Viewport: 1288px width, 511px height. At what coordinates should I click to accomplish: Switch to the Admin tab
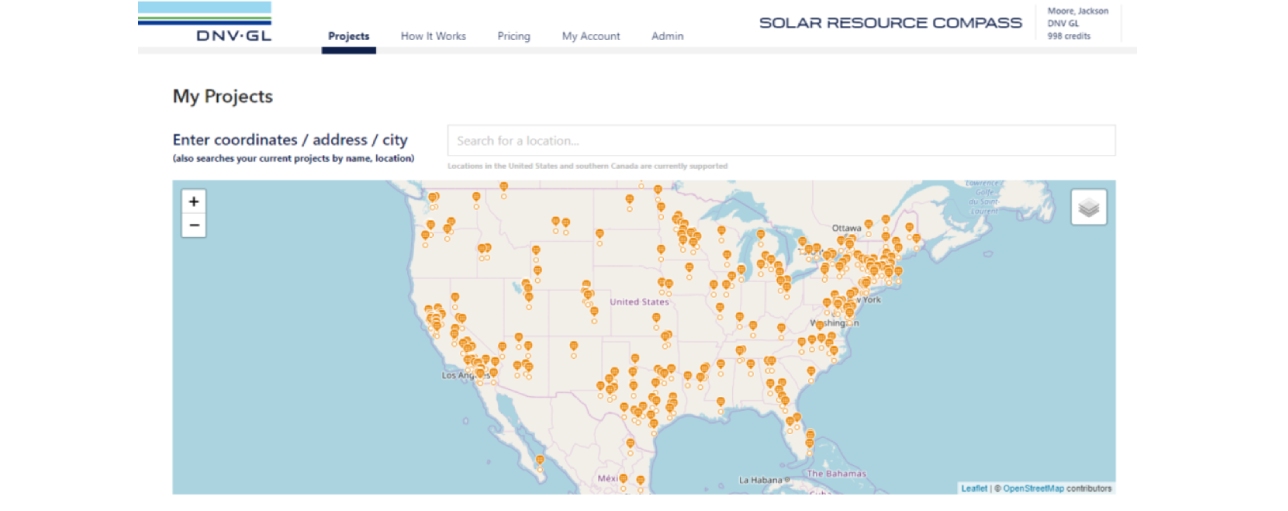click(668, 36)
